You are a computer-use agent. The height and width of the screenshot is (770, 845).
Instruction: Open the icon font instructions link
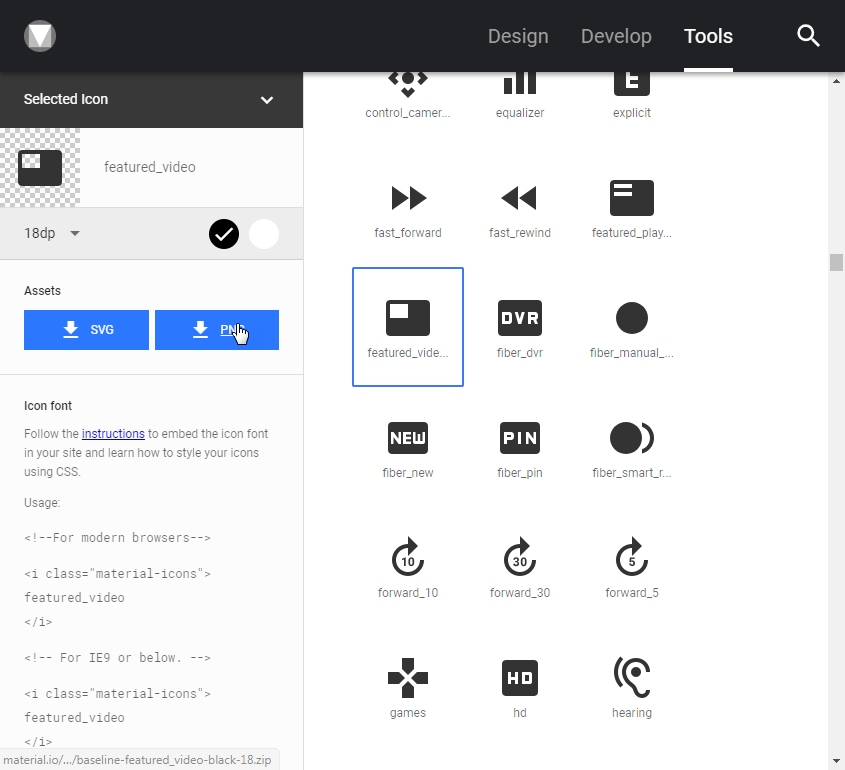pyautogui.click(x=113, y=433)
